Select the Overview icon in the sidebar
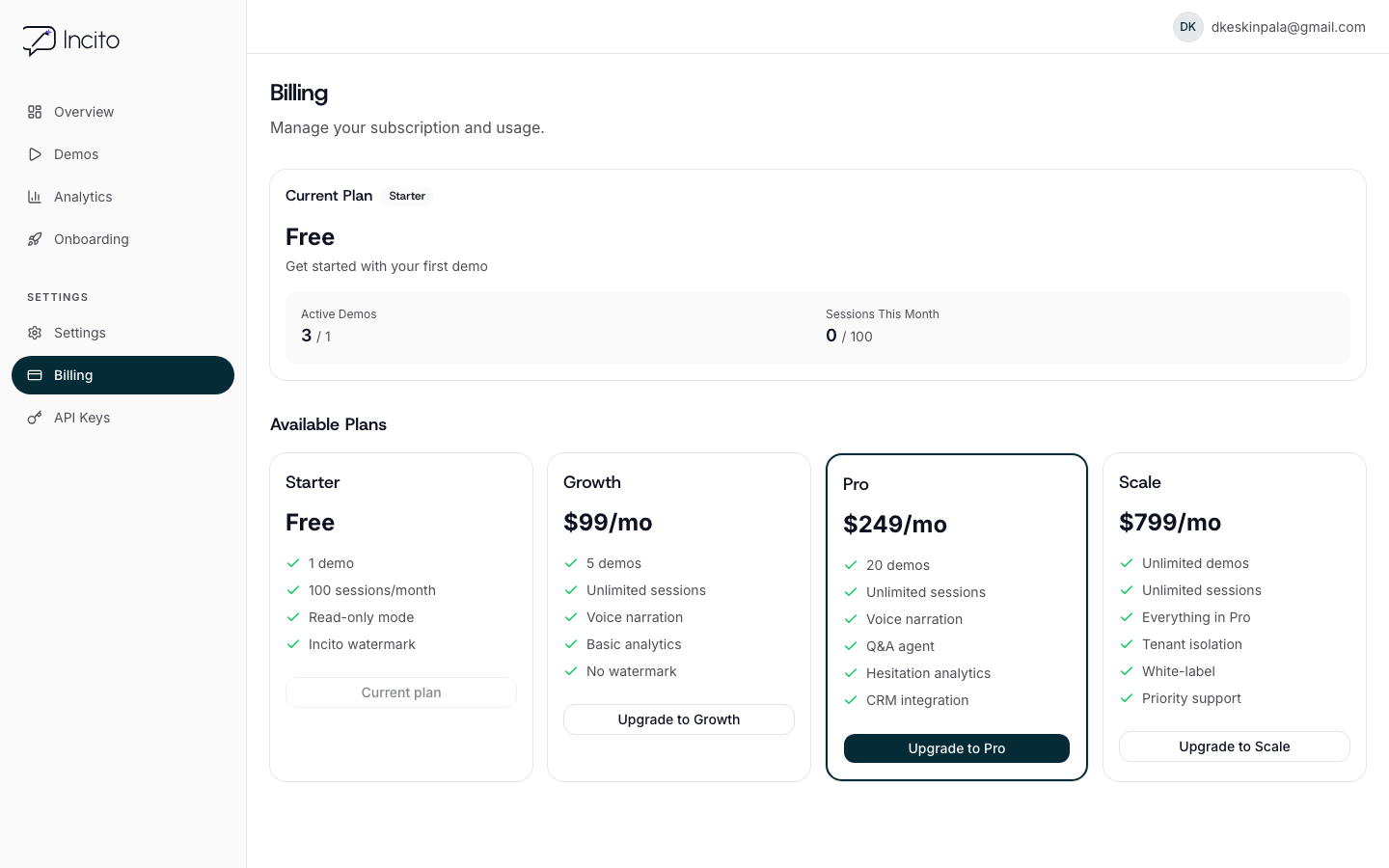 [36, 112]
